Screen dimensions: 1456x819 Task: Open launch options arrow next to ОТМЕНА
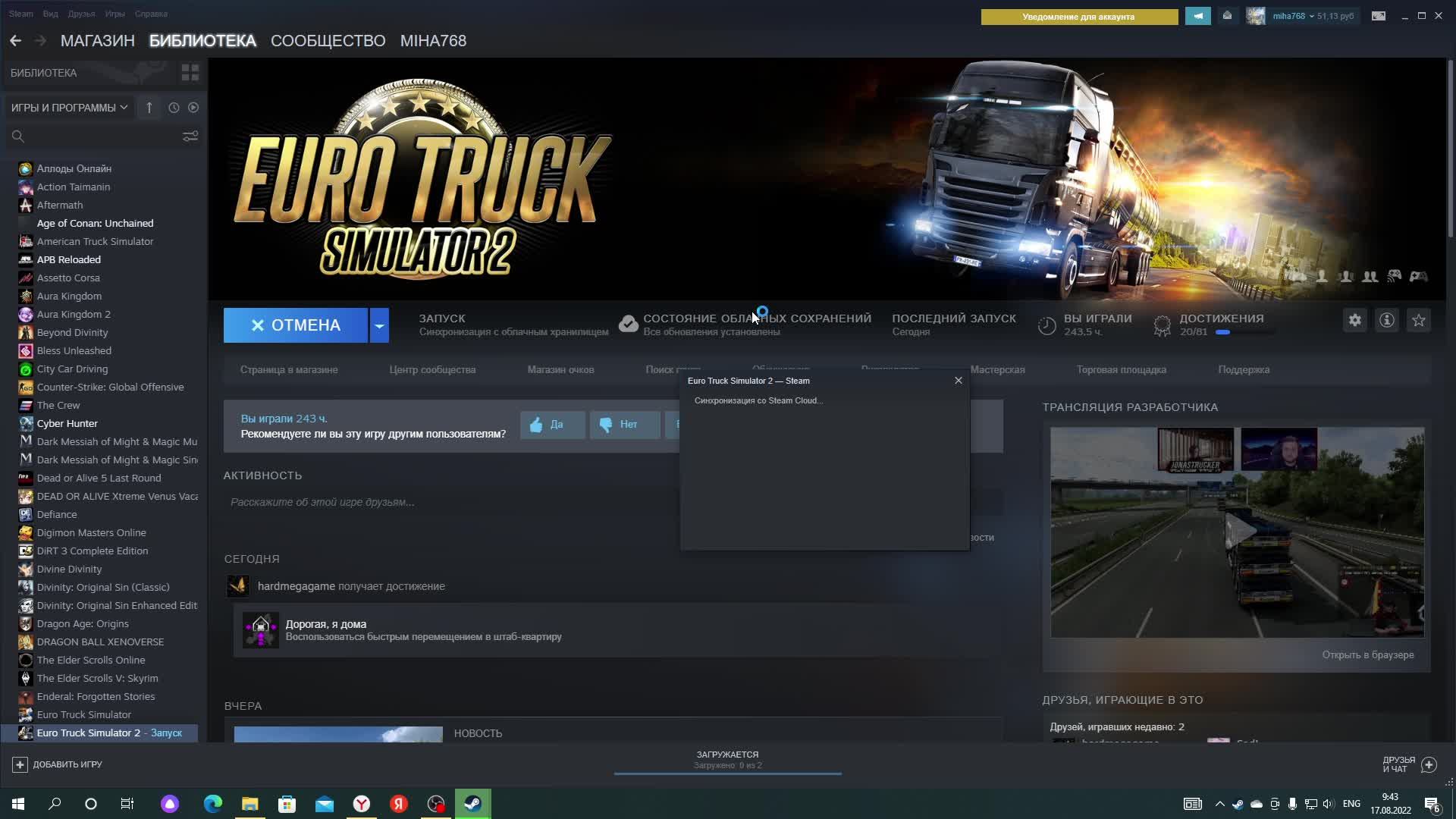point(379,325)
